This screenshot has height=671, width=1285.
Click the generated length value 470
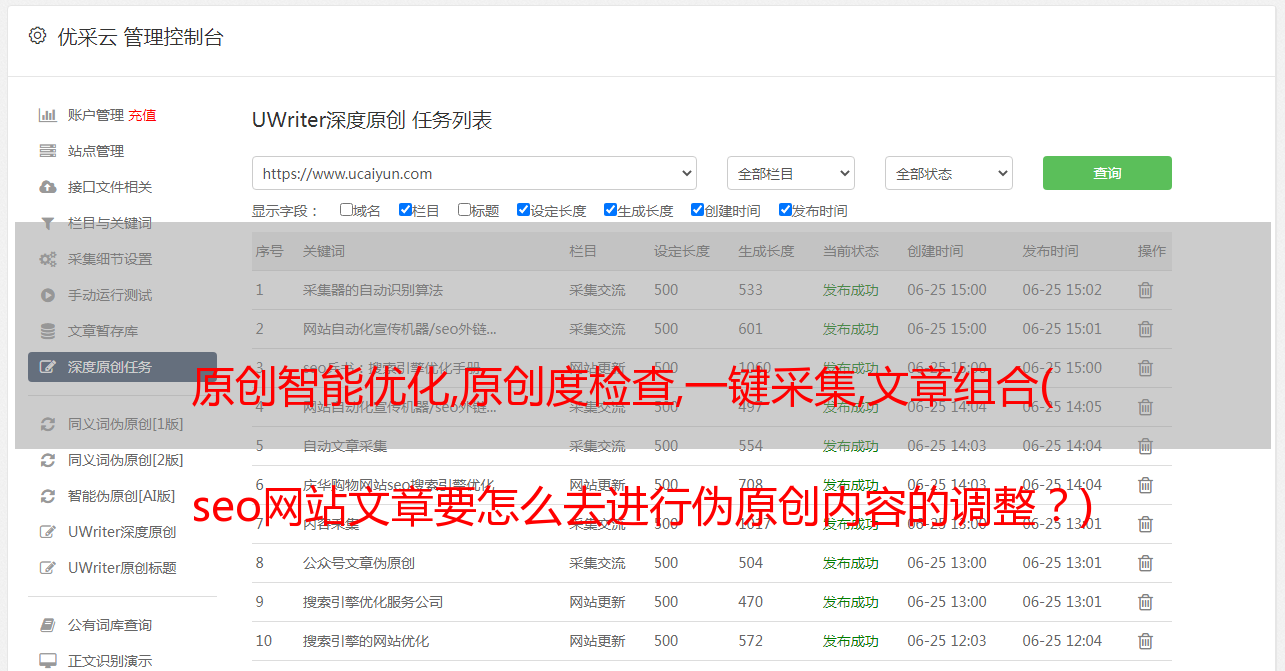(750, 602)
